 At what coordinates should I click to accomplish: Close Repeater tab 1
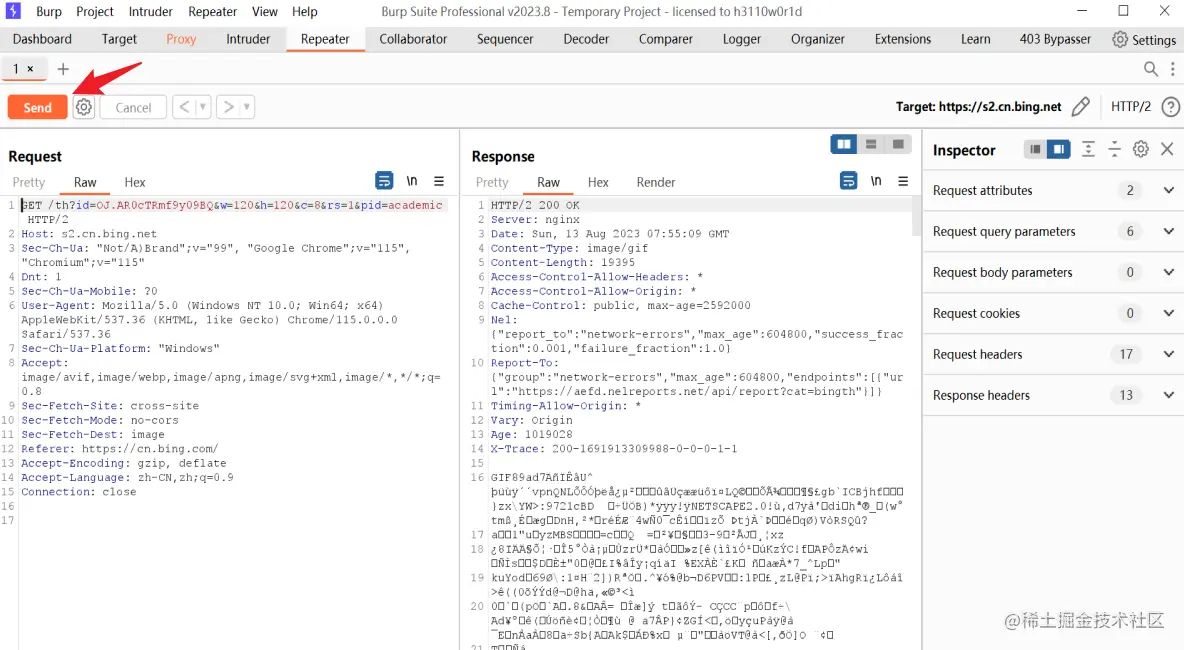pyautogui.click(x=30, y=69)
